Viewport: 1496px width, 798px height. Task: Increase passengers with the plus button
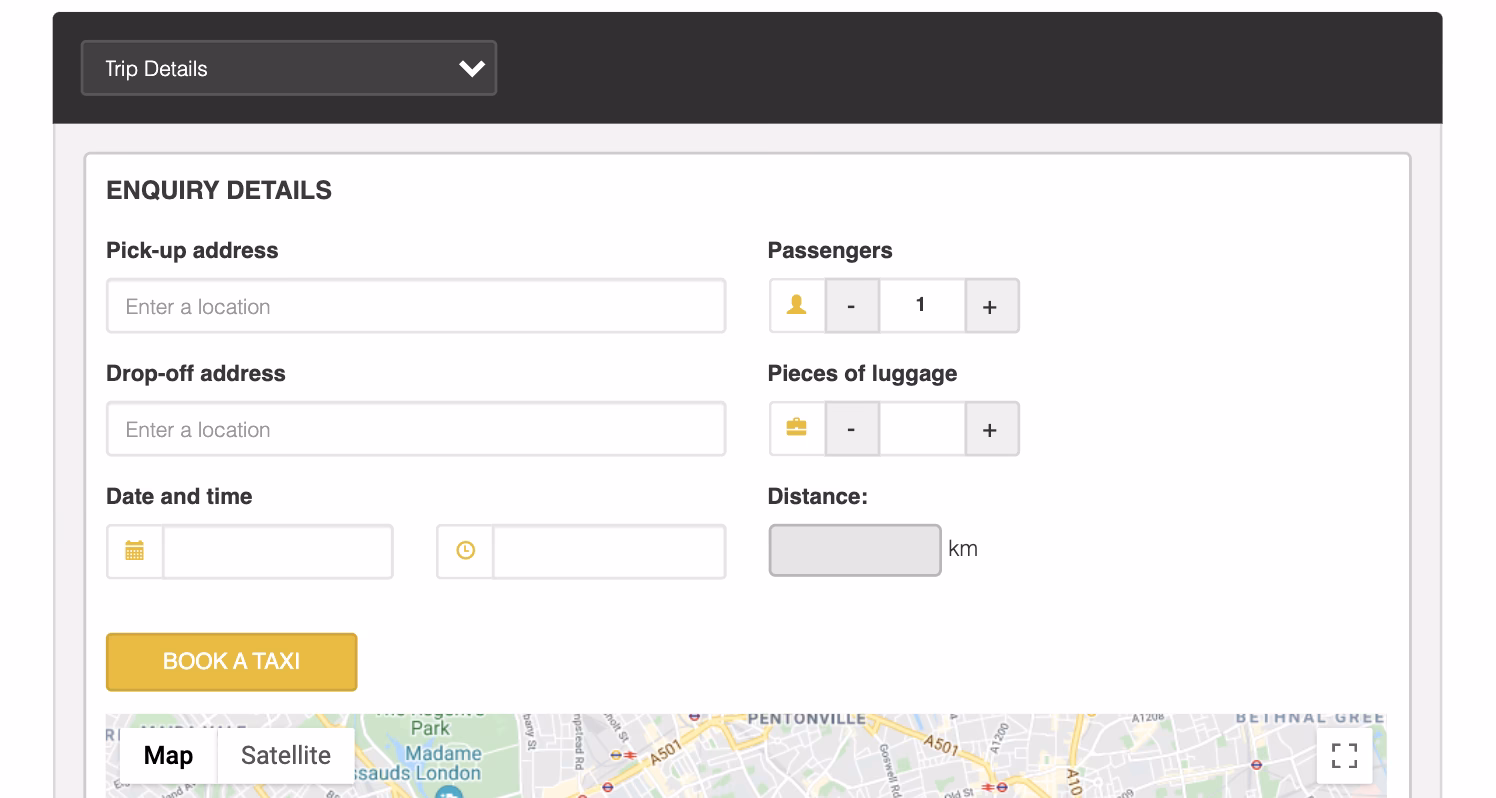[x=991, y=305]
